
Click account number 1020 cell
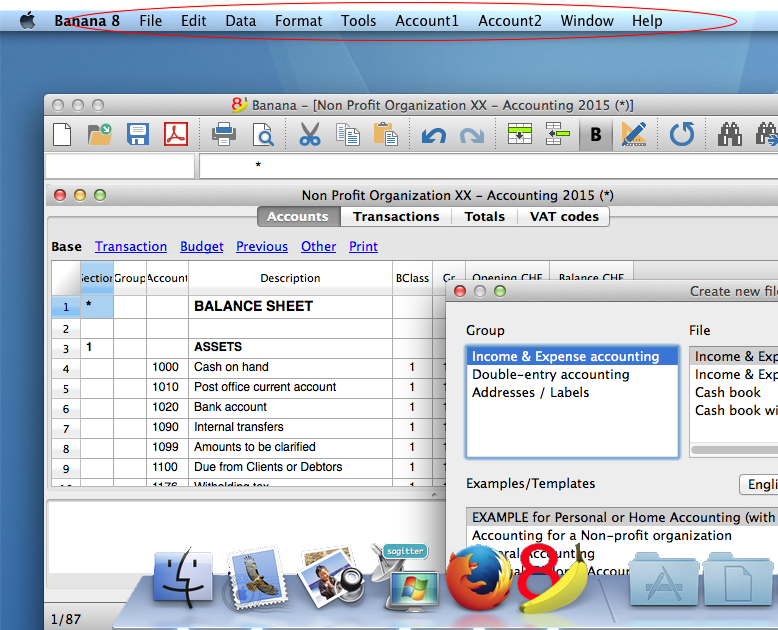click(167, 407)
